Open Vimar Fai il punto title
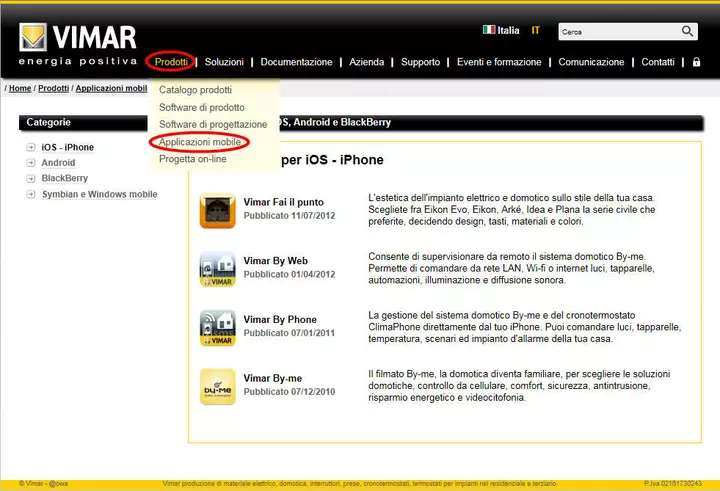720x491 pixels. pyautogui.click(x=283, y=202)
